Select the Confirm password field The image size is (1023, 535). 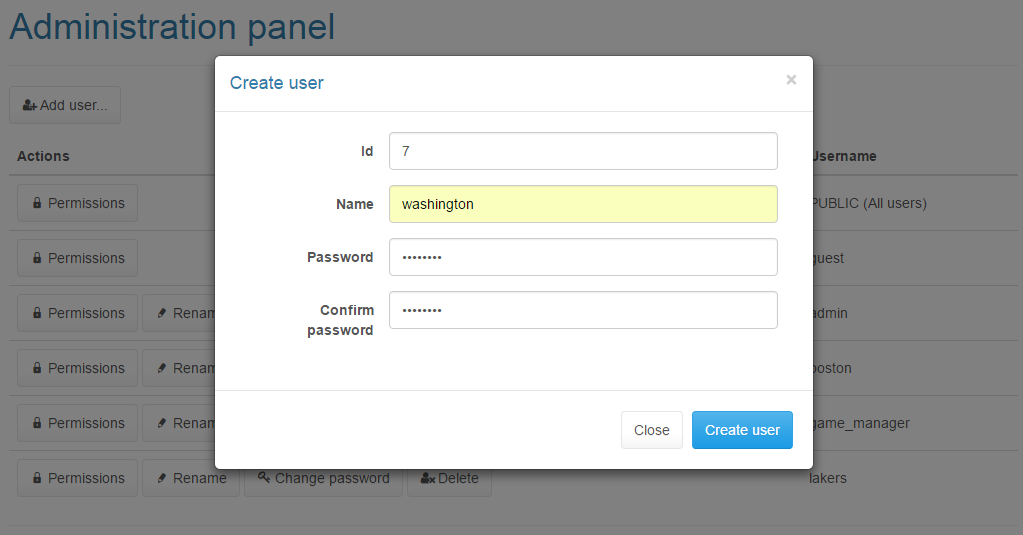[583, 310]
